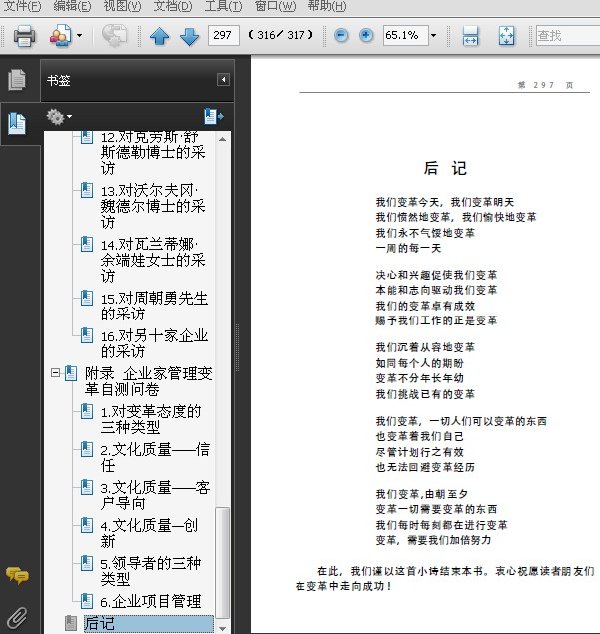Open the 窗口(W) menu
600x634 pixels.
click(275, 6)
